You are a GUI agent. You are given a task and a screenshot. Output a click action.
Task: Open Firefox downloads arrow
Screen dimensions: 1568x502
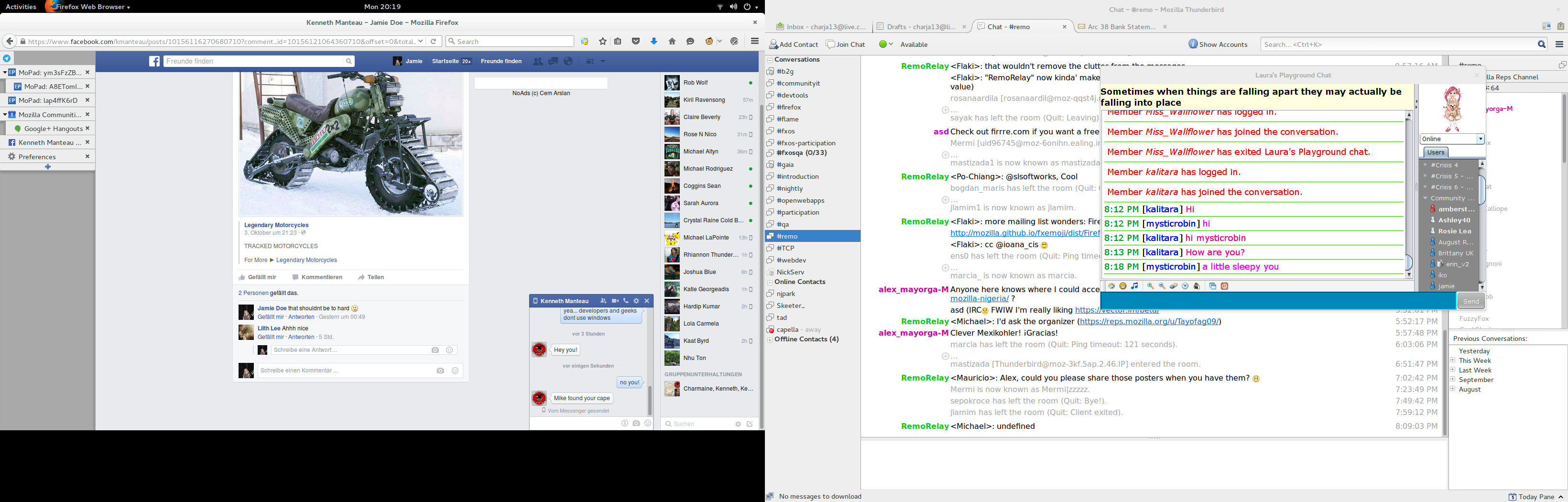[654, 42]
